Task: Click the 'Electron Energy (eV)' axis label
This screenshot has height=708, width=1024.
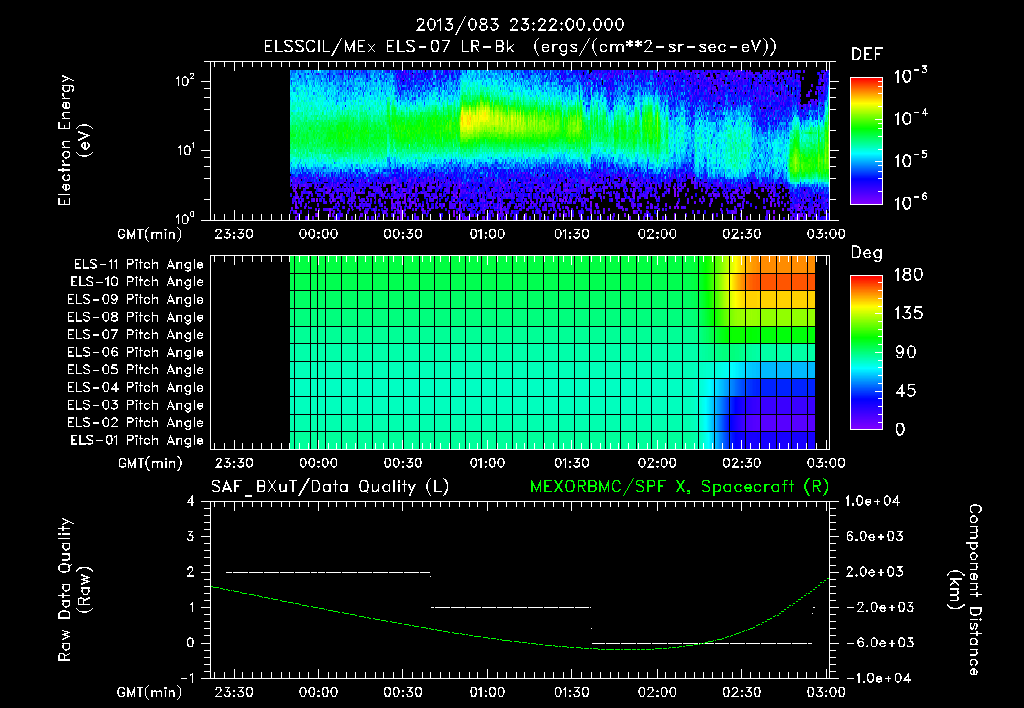Action: point(74,140)
